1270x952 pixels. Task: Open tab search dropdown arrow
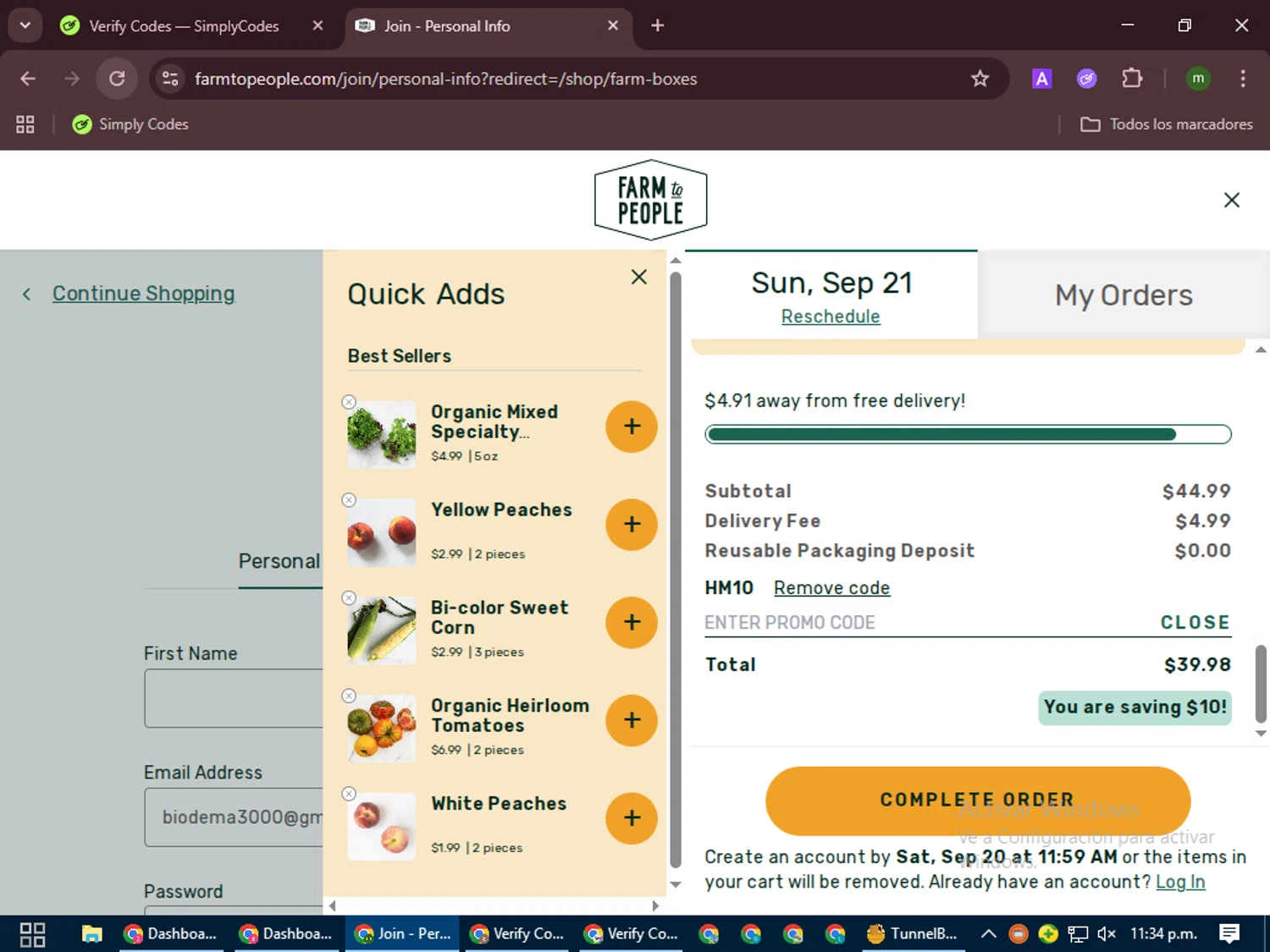pyautogui.click(x=25, y=25)
